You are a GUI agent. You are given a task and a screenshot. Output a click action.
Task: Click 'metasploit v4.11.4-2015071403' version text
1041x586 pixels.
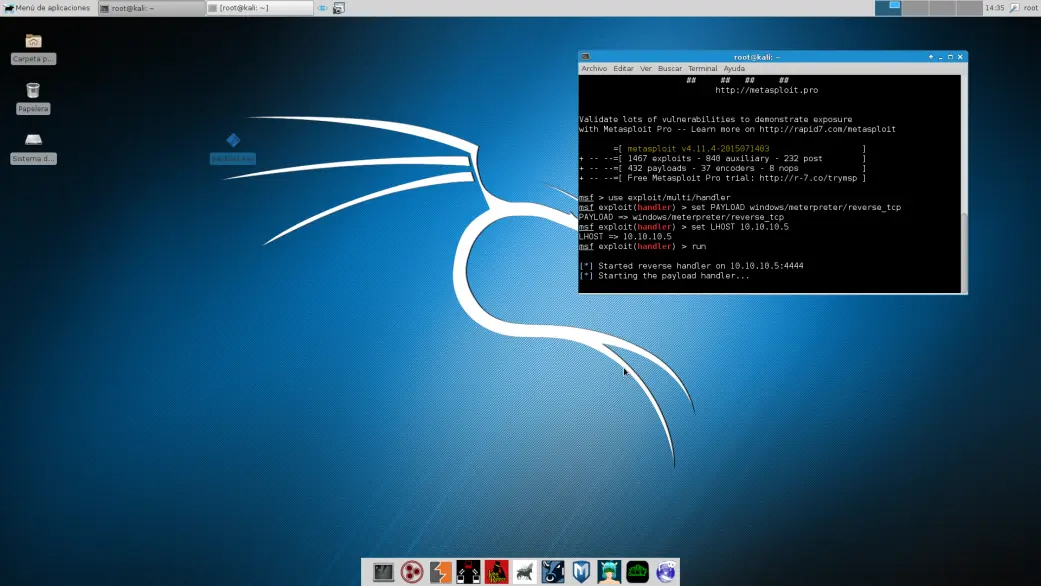698,149
